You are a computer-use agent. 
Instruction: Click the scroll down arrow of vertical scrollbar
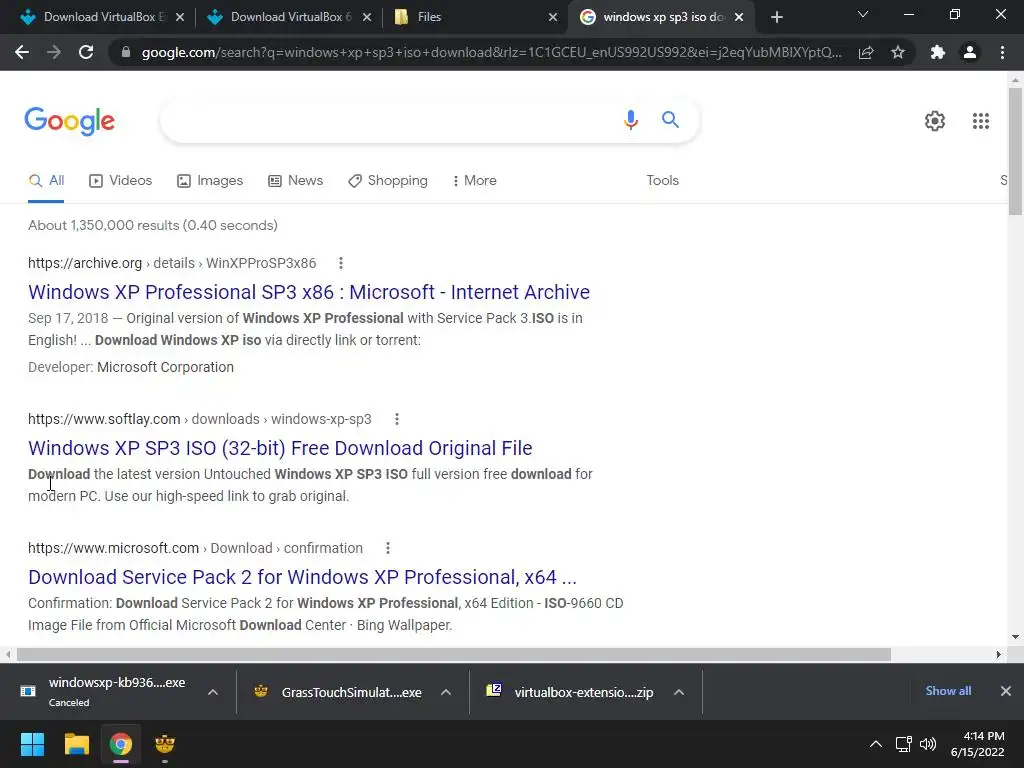(x=1015, y=637)
